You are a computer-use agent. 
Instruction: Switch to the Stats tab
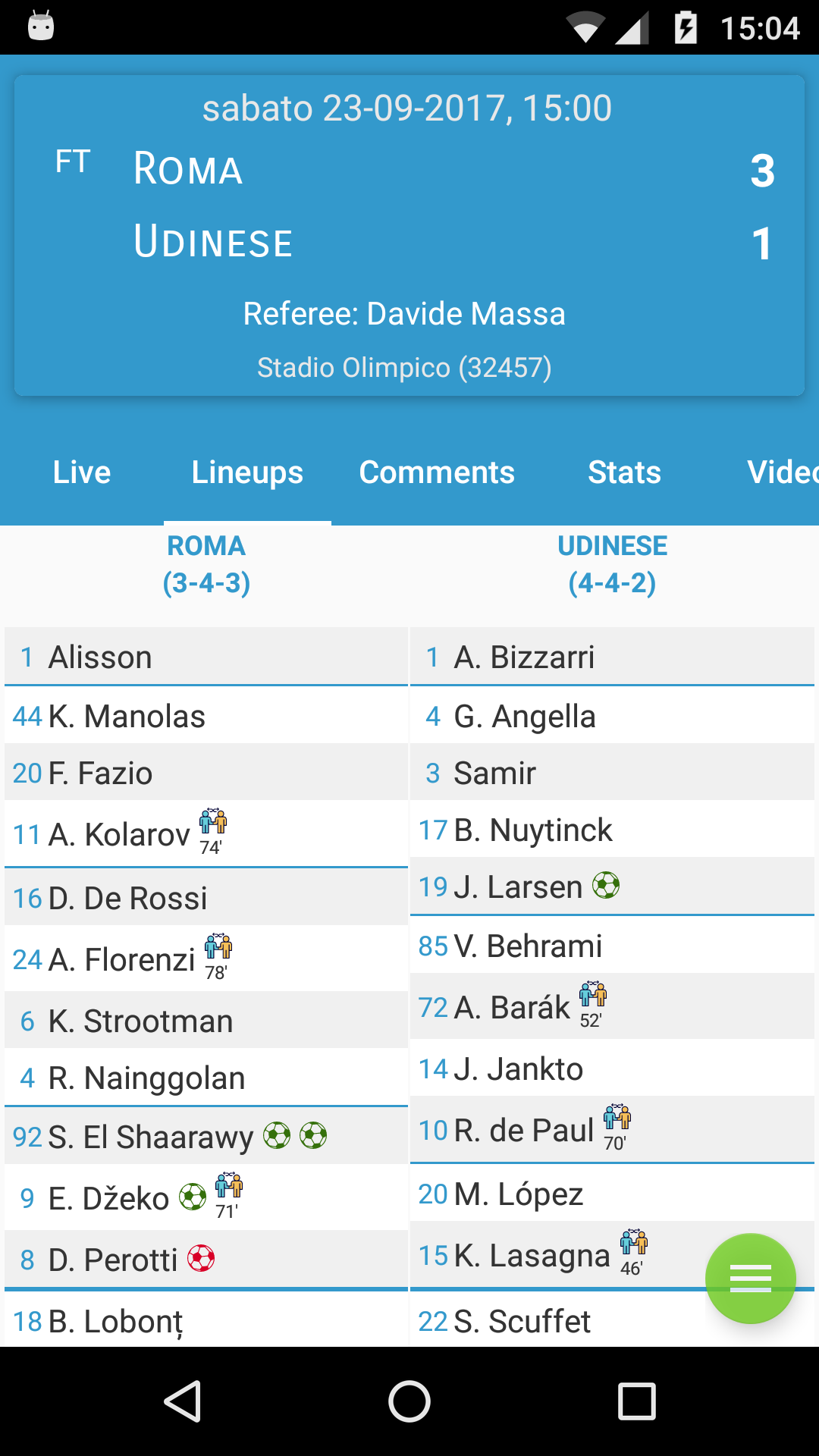click(624, 472)
